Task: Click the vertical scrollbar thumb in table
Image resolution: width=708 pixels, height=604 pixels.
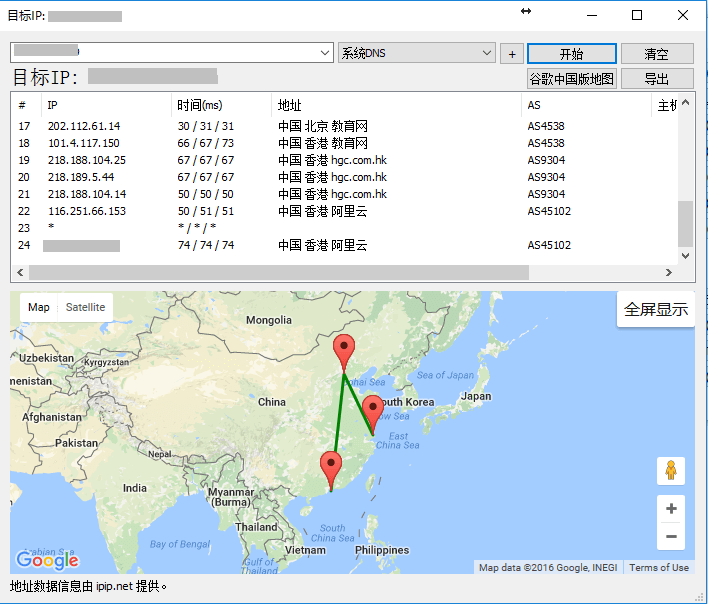Action: (x=685, y=223)
